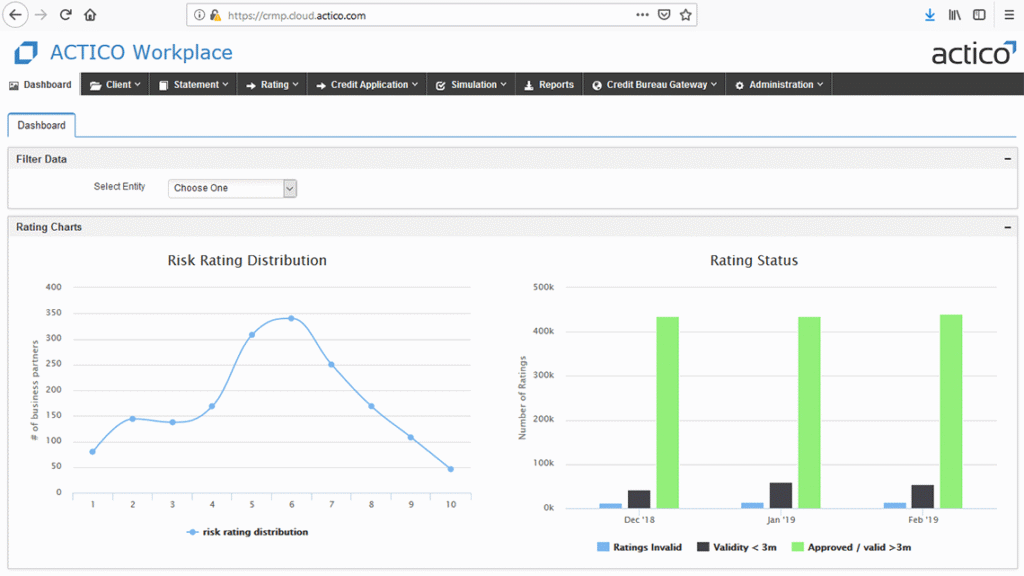Select the Reports download icon
Viewport: 1024px width, 576px height.
click(x=529, y=84)
